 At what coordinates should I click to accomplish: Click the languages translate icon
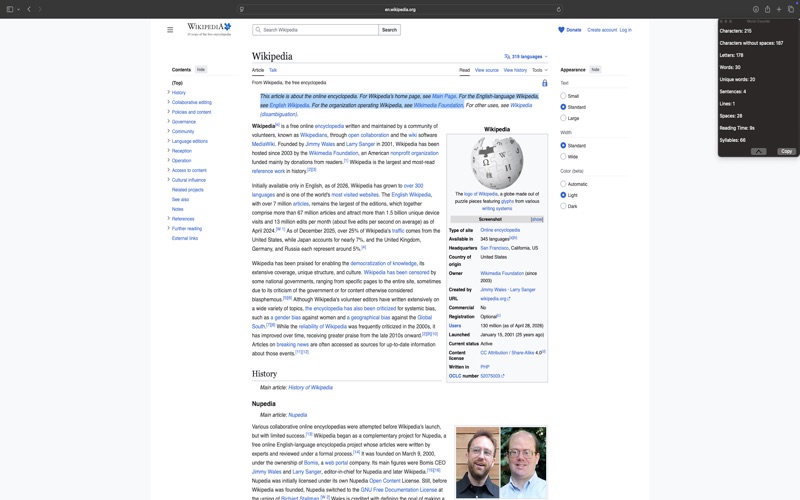(507, 57)
